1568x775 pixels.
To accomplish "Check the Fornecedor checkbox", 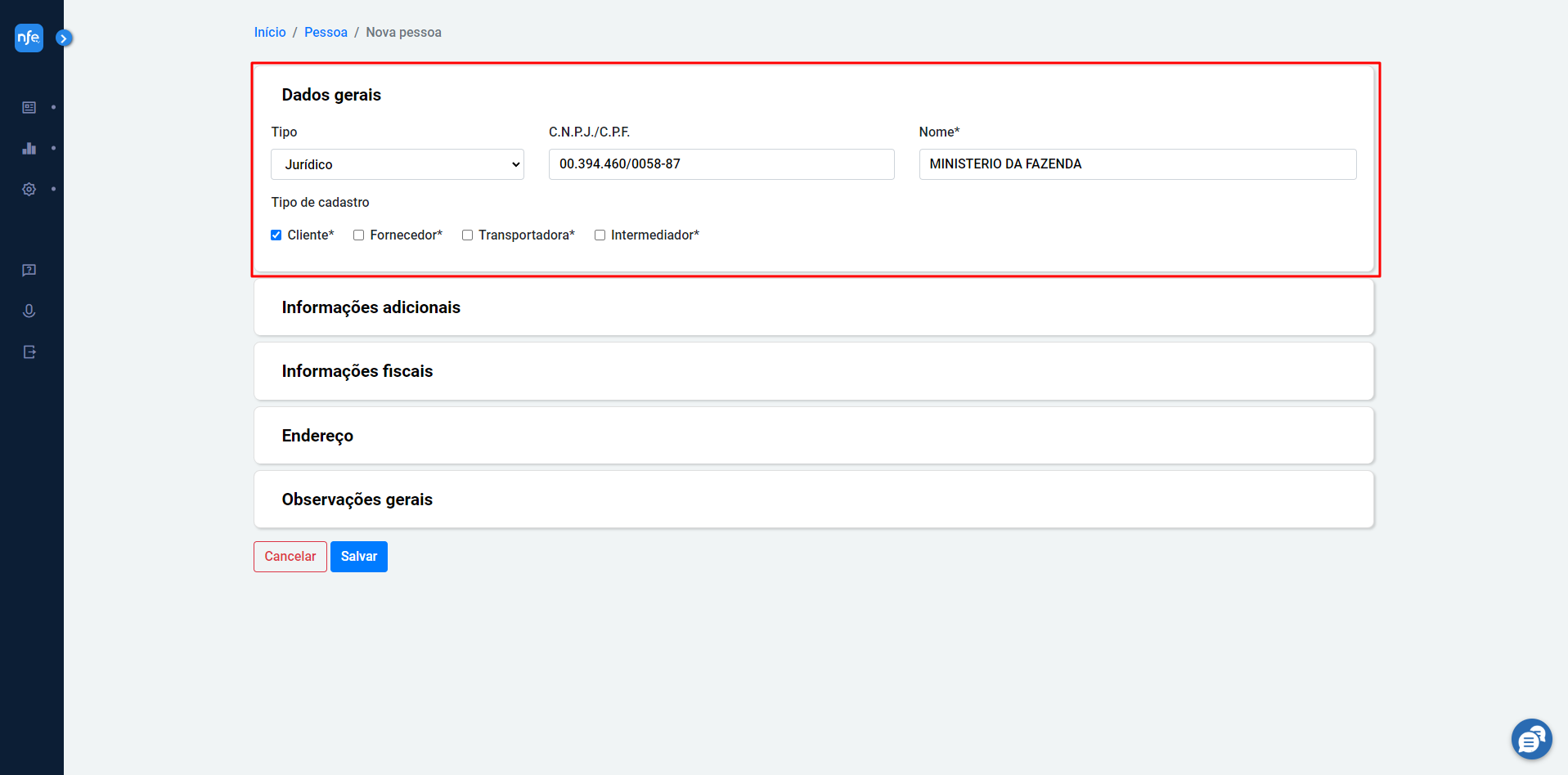I will click(x=358, y=235).
